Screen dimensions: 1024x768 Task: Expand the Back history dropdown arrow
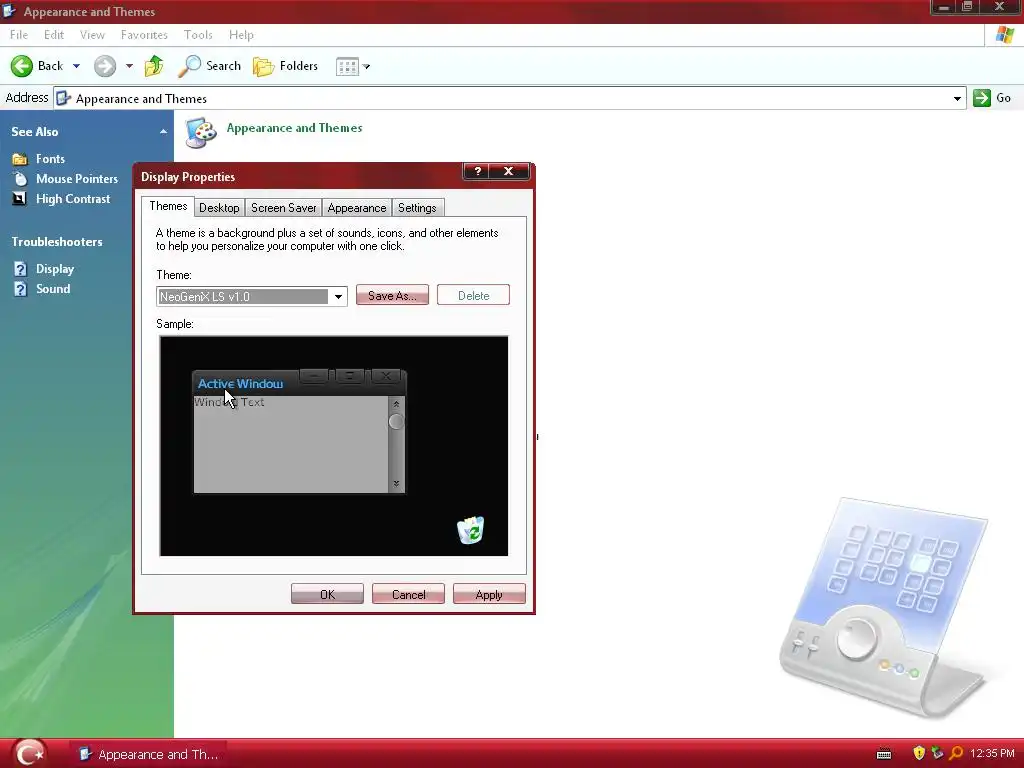(76, 66)
